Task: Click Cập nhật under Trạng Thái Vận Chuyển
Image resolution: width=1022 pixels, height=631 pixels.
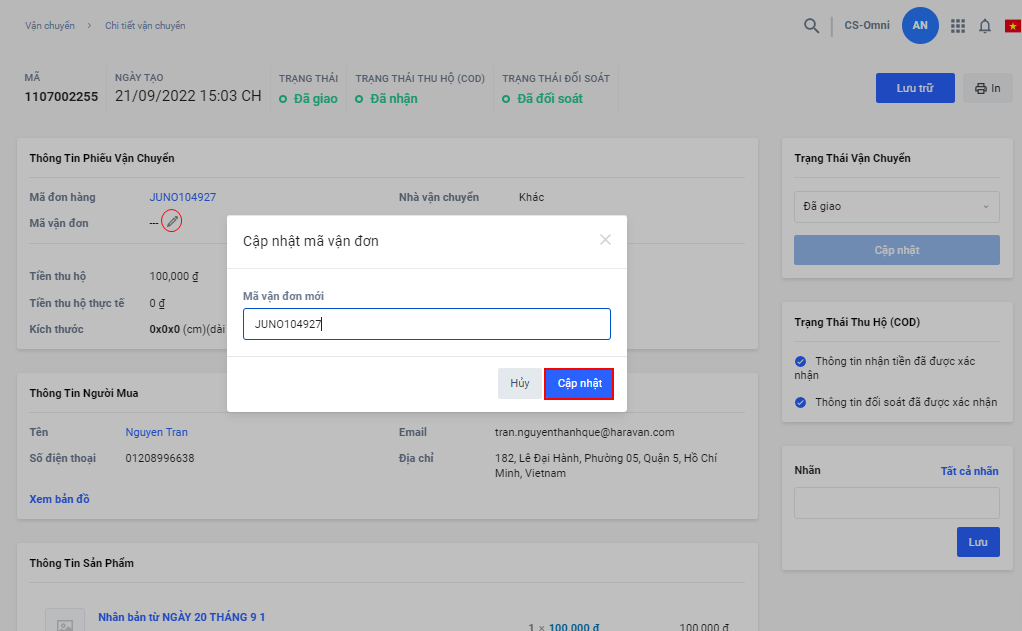Action: pyautogui.click(x=896, y=250)
